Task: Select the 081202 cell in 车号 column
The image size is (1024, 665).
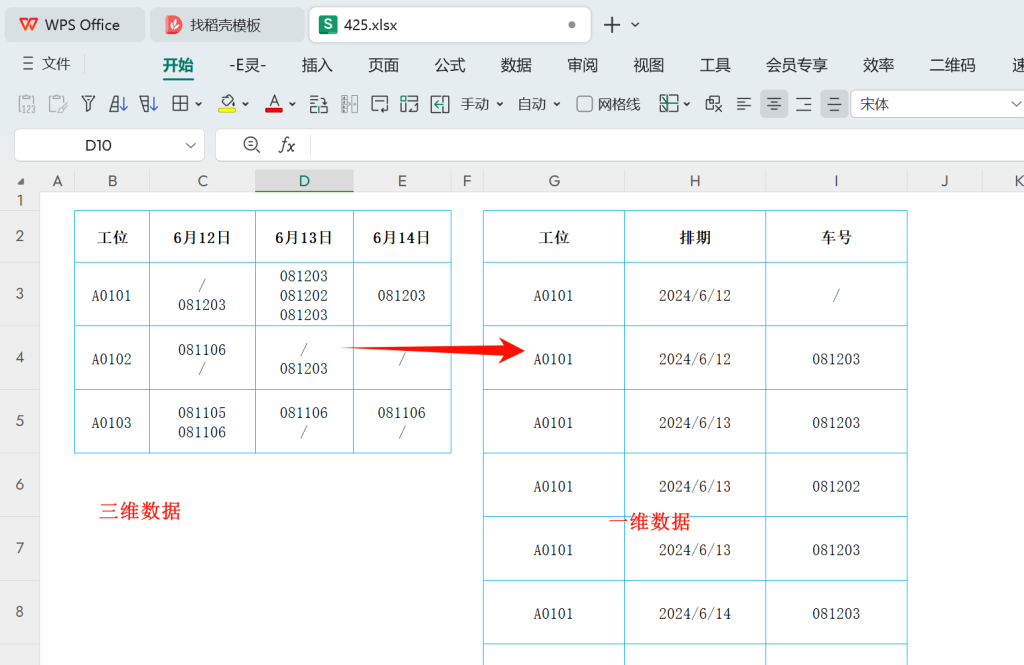Action: click(836, 485)
